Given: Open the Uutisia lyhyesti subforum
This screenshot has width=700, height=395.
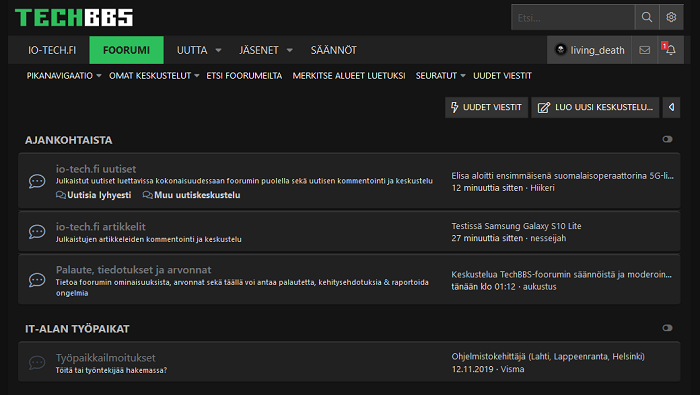Looking at the screenshot, I should (99, 195).
